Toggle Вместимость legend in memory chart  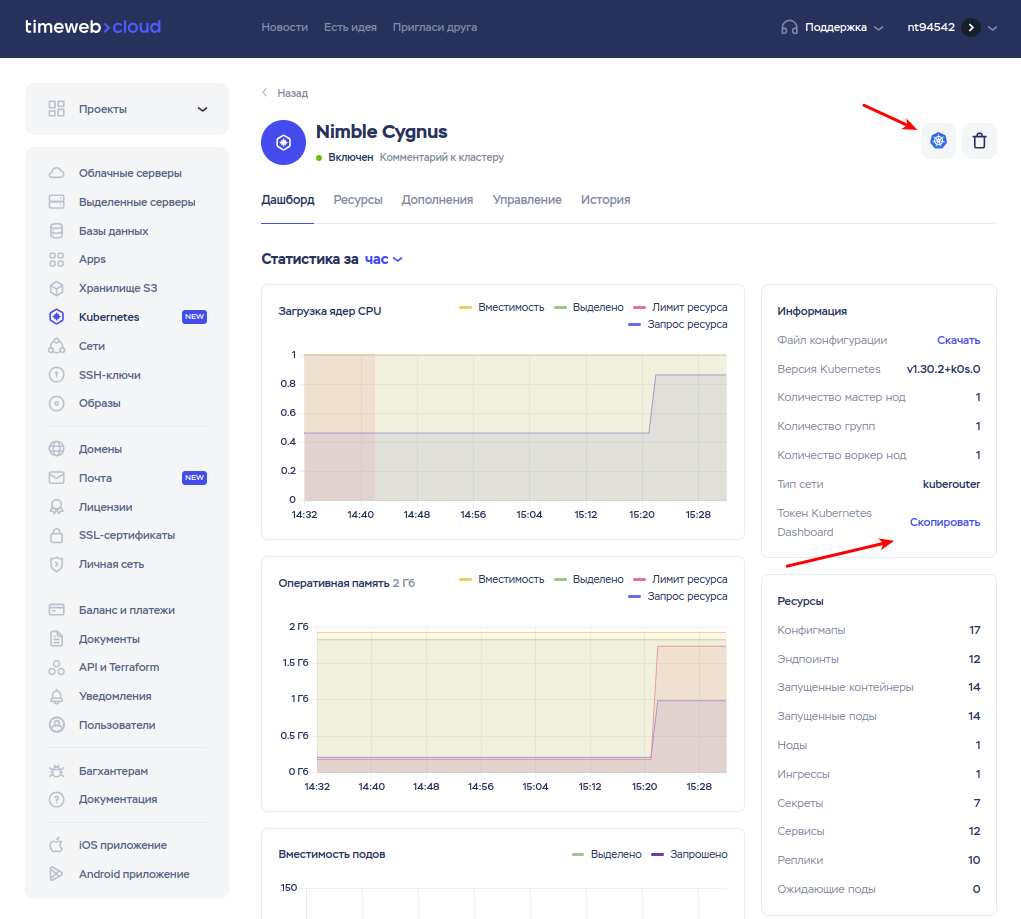click(x=501, y=579)
